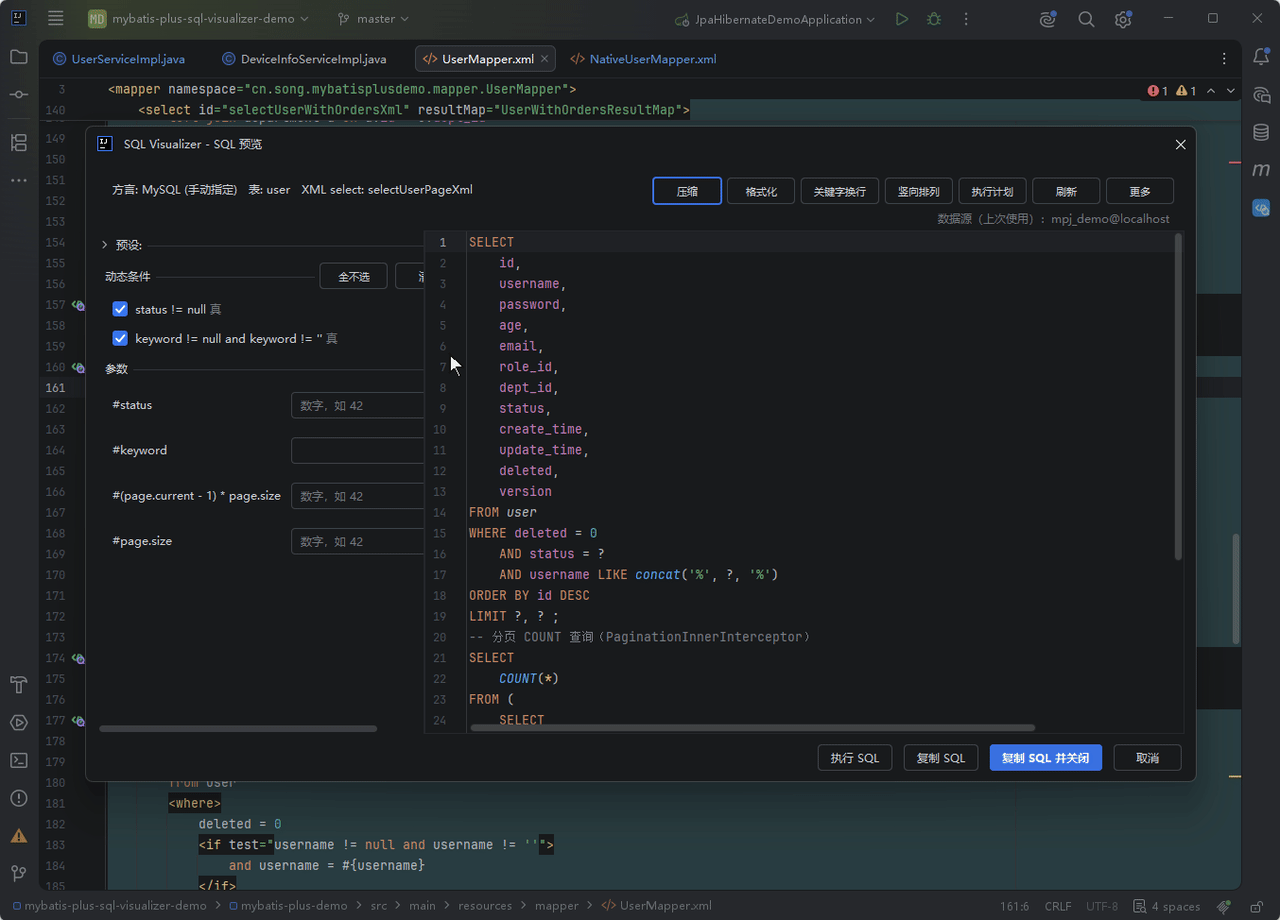Uncheck the 'status != null' condition
The width and height of the screenshot is (1280, 920).
pos(120,310)
